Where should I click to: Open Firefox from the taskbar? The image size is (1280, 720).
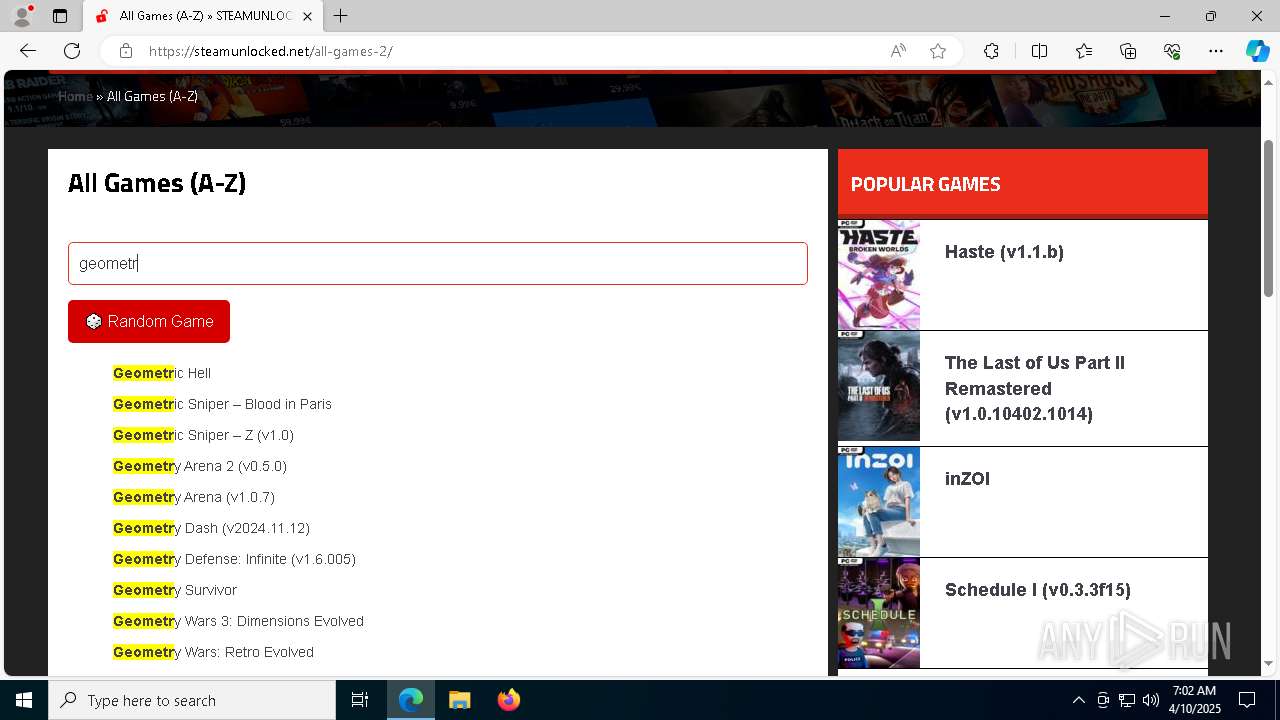point(508,700)
